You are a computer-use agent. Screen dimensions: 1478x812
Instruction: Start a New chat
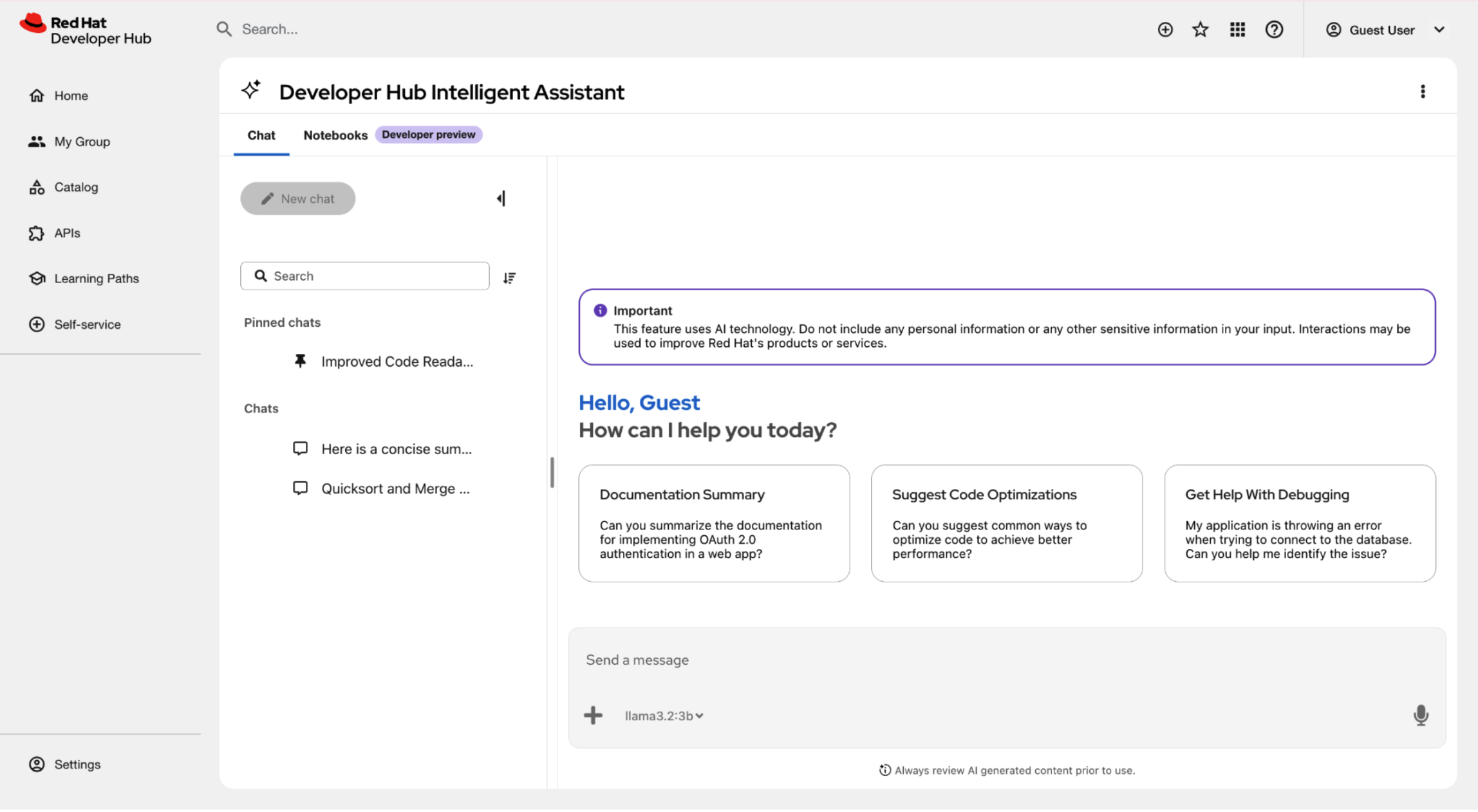(x=297, y=198)
